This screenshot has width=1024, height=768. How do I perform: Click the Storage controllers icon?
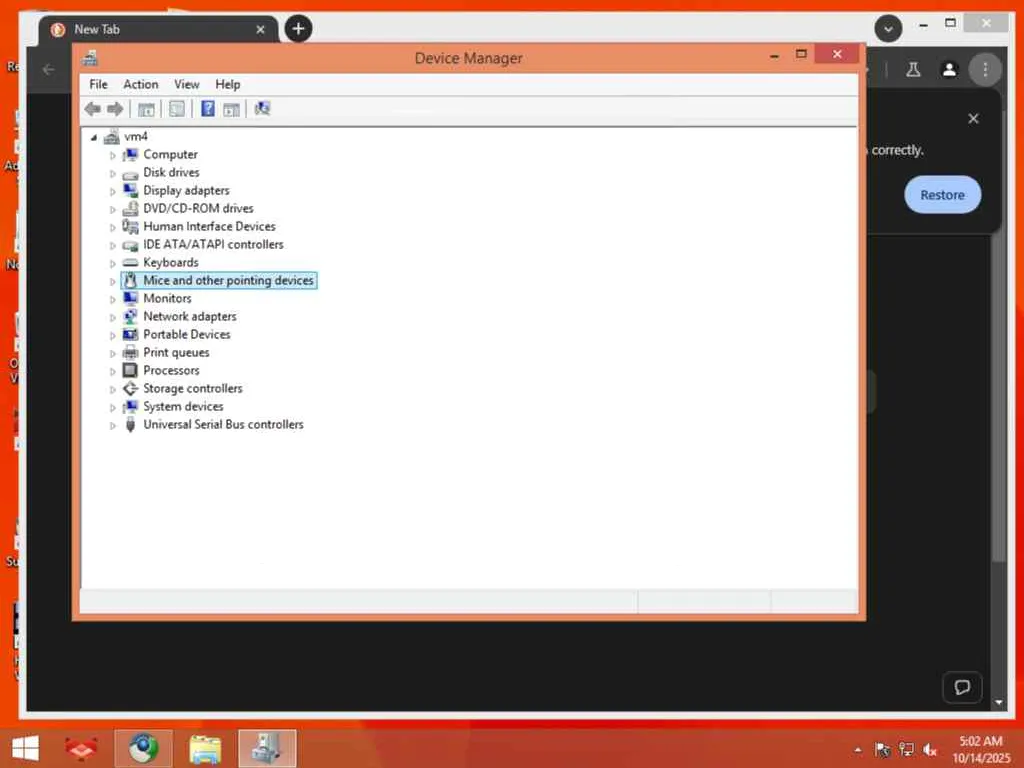coord(131,389)
